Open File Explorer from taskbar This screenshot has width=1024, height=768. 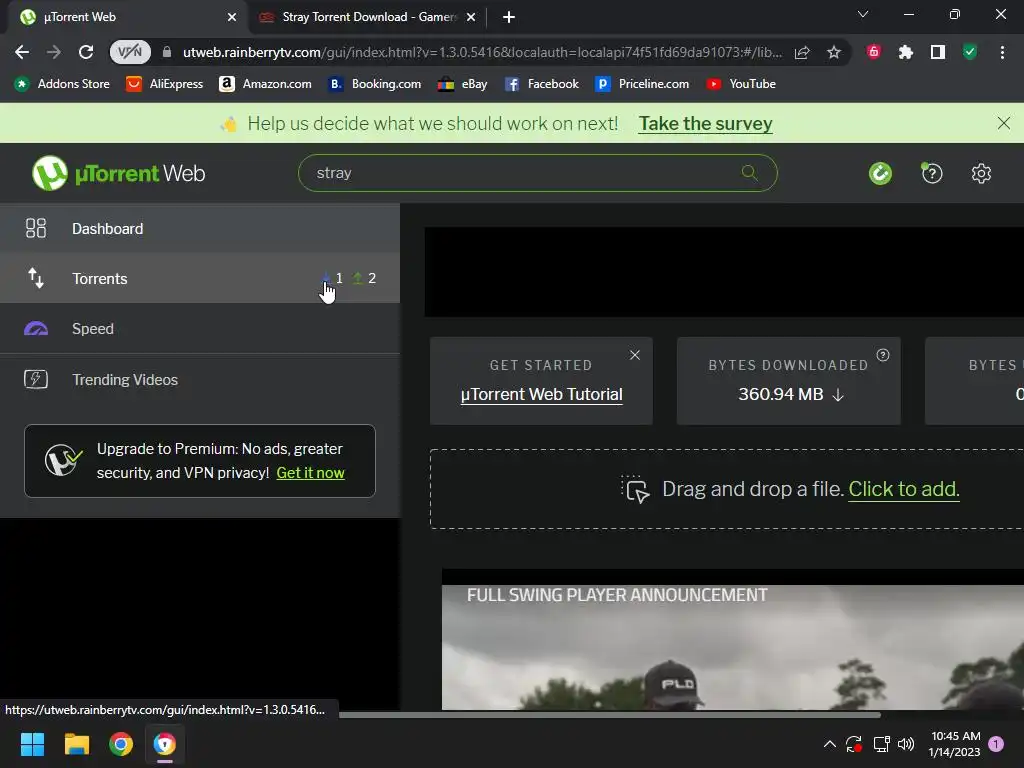click(76, 744)
